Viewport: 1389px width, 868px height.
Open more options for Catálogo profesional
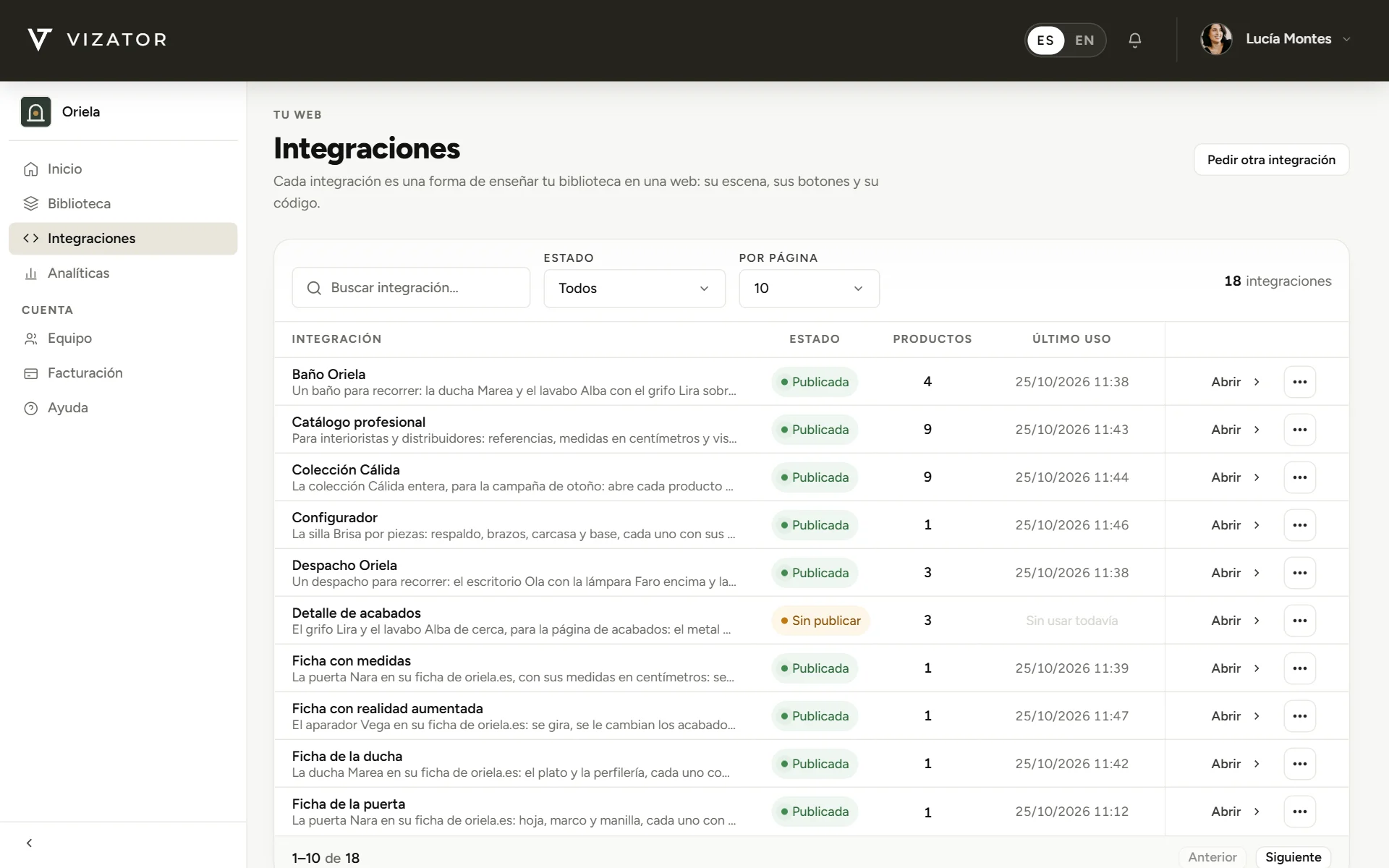1299,430
